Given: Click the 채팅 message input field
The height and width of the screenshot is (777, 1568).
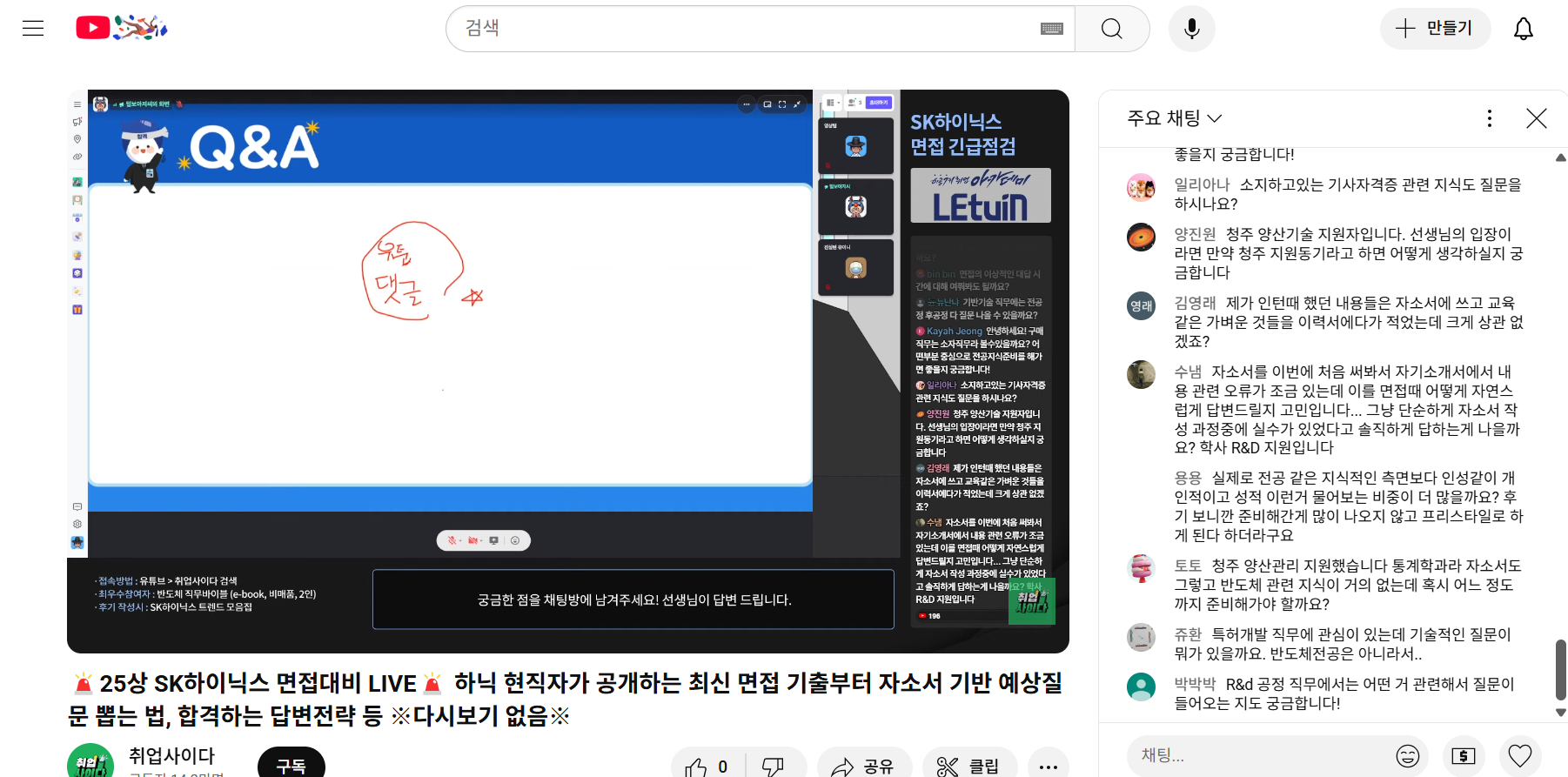Looking at the screenshot, I should pyautogui.click(x=1262, y=755).
